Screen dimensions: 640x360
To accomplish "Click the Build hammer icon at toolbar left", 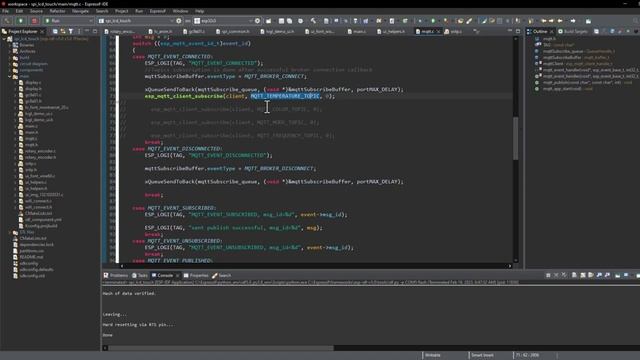I will pos(7,20).
